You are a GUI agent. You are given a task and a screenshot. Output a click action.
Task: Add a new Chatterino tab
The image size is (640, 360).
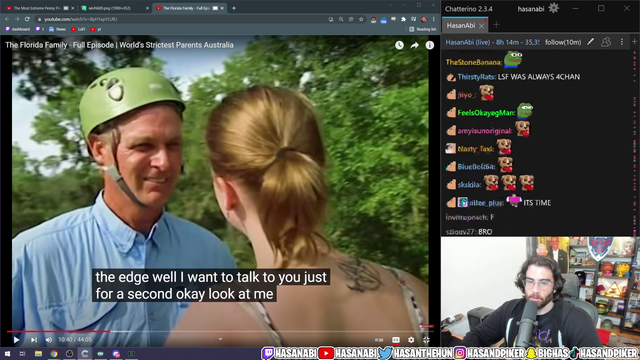click(496, 25)
